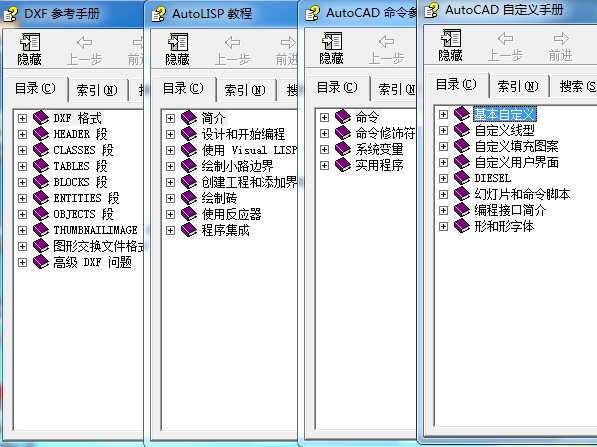Open 索引 tab in AutoCAD customization manual

tap(518, 86)
